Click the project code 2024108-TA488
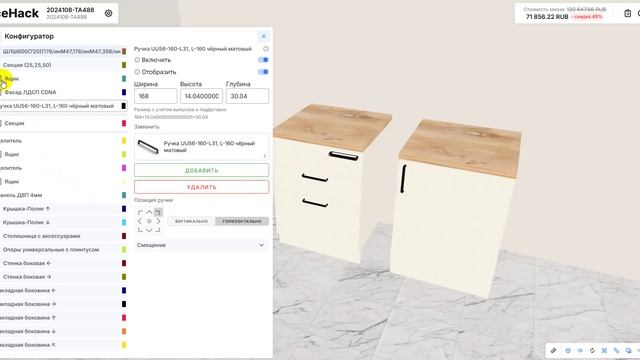Image resolution: width=640 pixels, height=360 pixels. 70,9
